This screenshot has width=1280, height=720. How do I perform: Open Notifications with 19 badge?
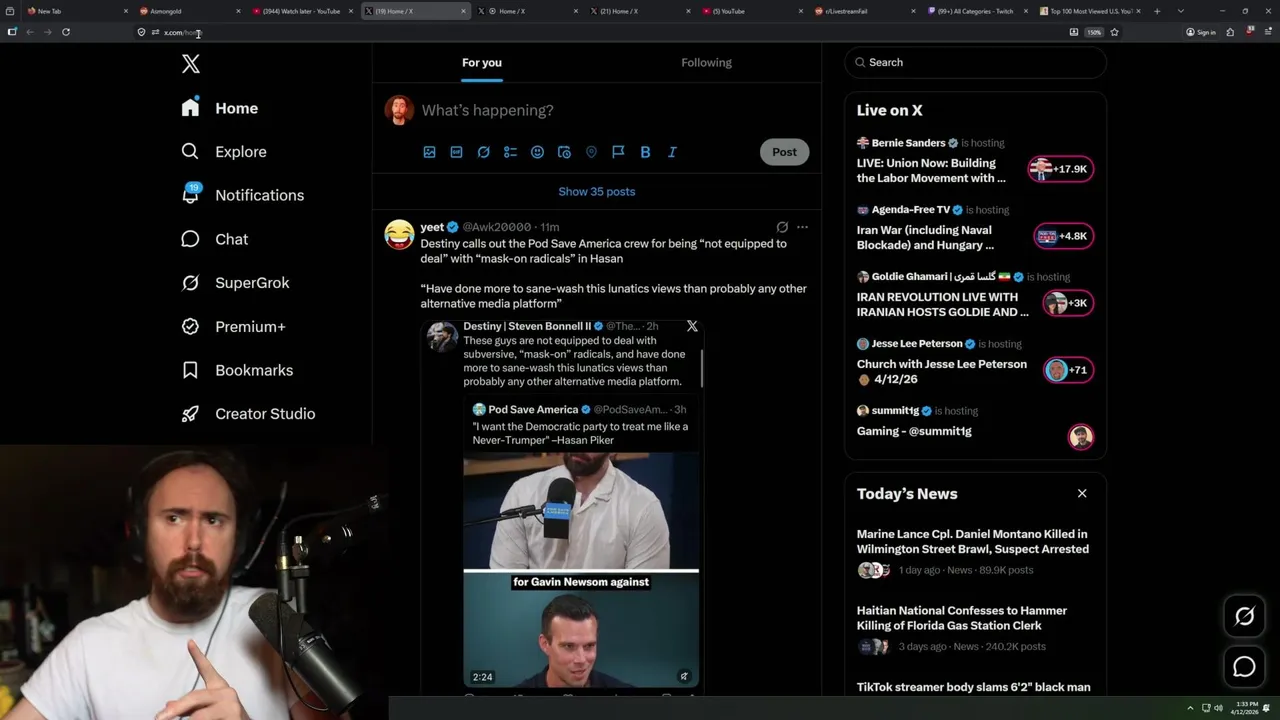[243, 195]
